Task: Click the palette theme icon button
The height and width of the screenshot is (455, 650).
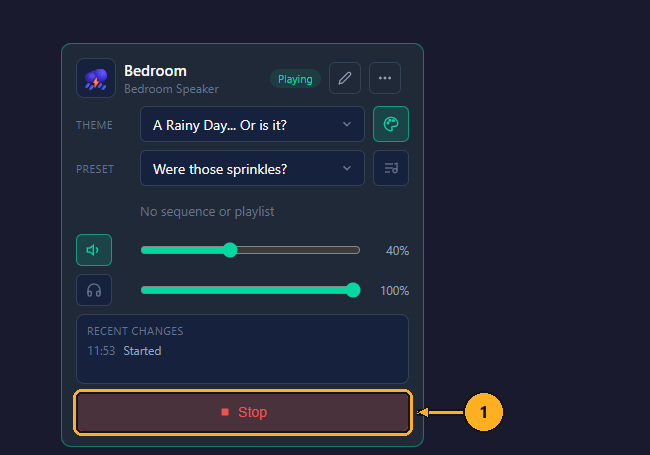Action: tap(391, 124)
